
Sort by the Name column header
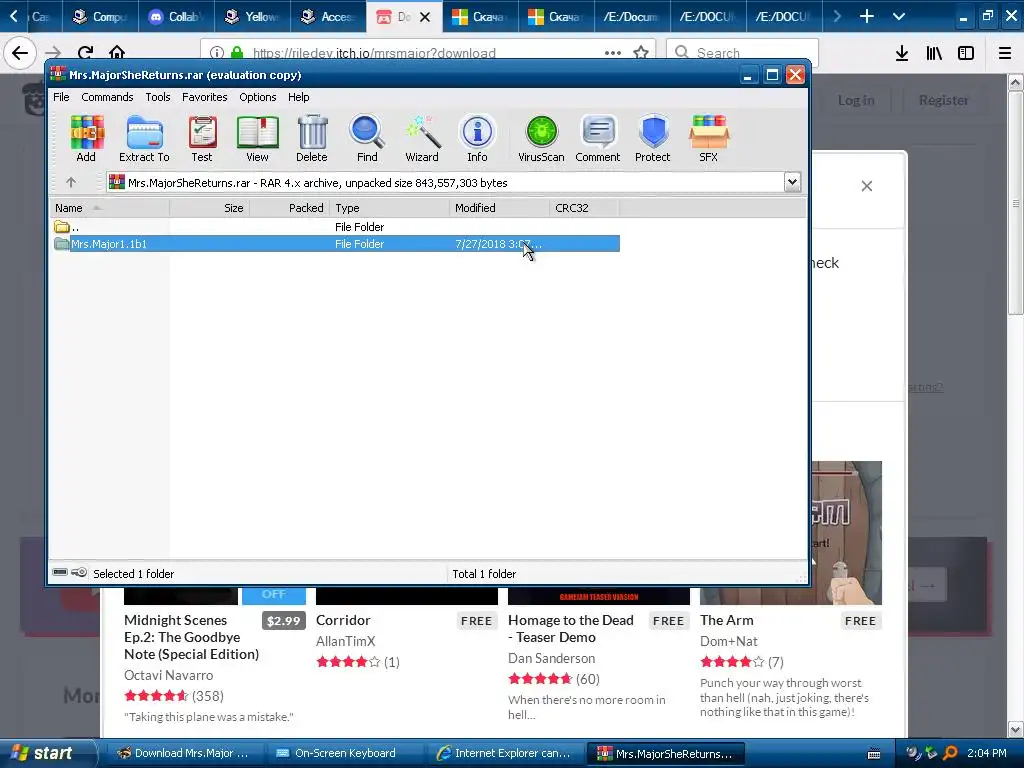point(110,208)
